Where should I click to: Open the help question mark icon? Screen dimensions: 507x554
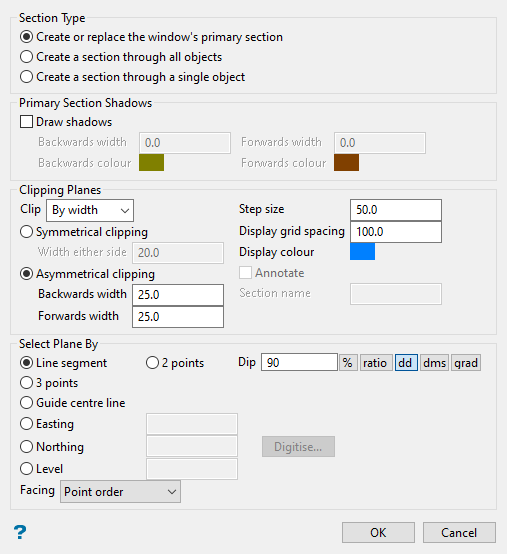pos(20,532)
